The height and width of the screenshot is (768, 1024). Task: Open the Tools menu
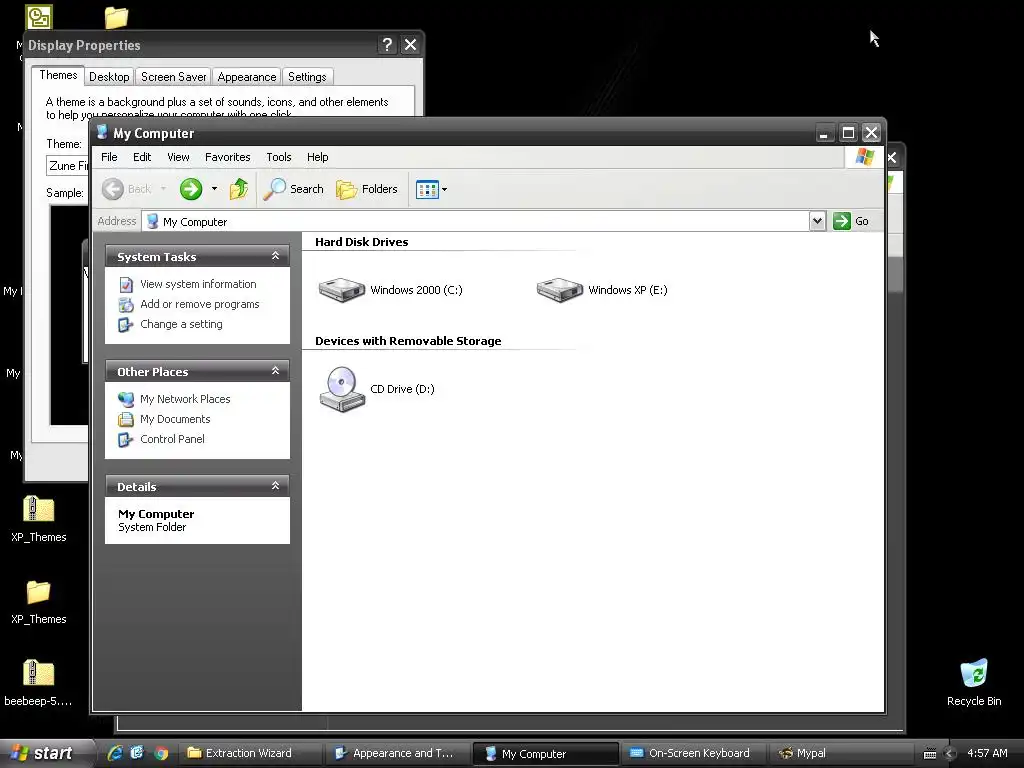point(279,157)
